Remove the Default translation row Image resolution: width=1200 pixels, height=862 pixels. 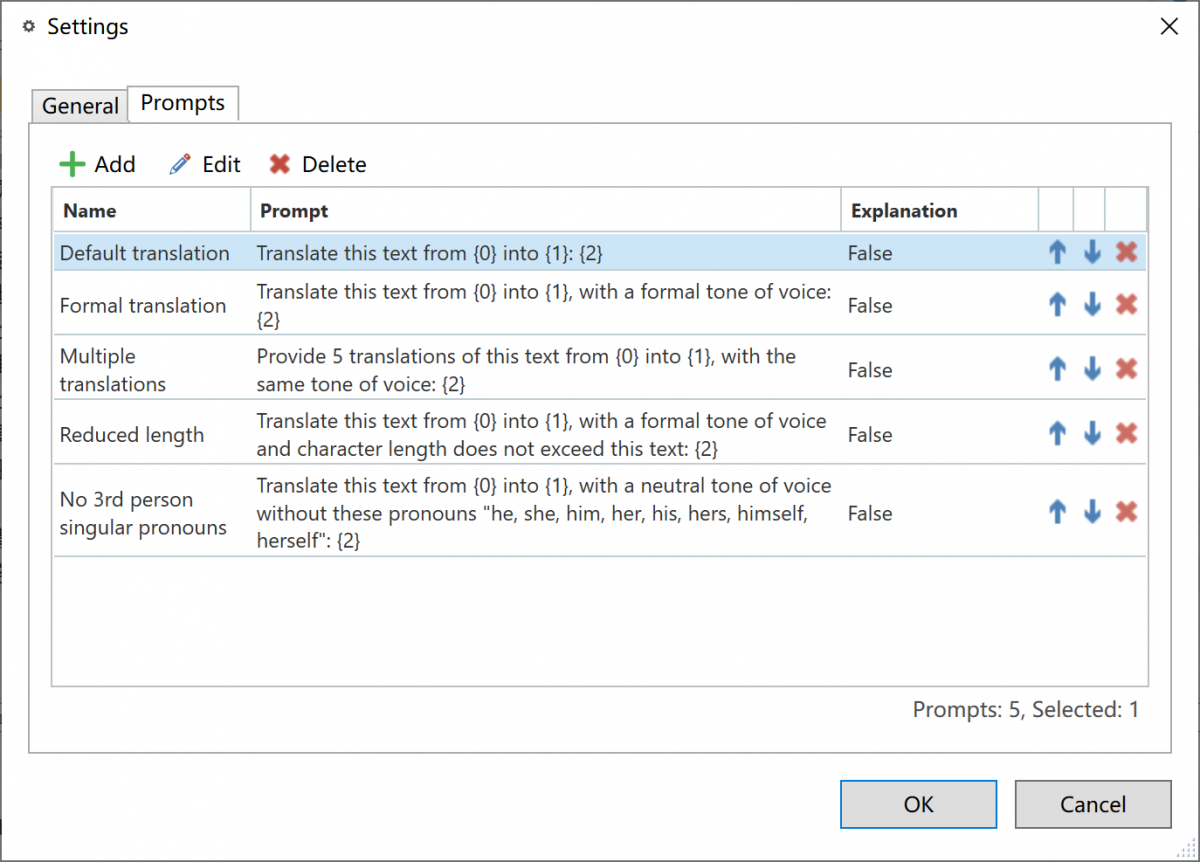tap(1126, 253)
